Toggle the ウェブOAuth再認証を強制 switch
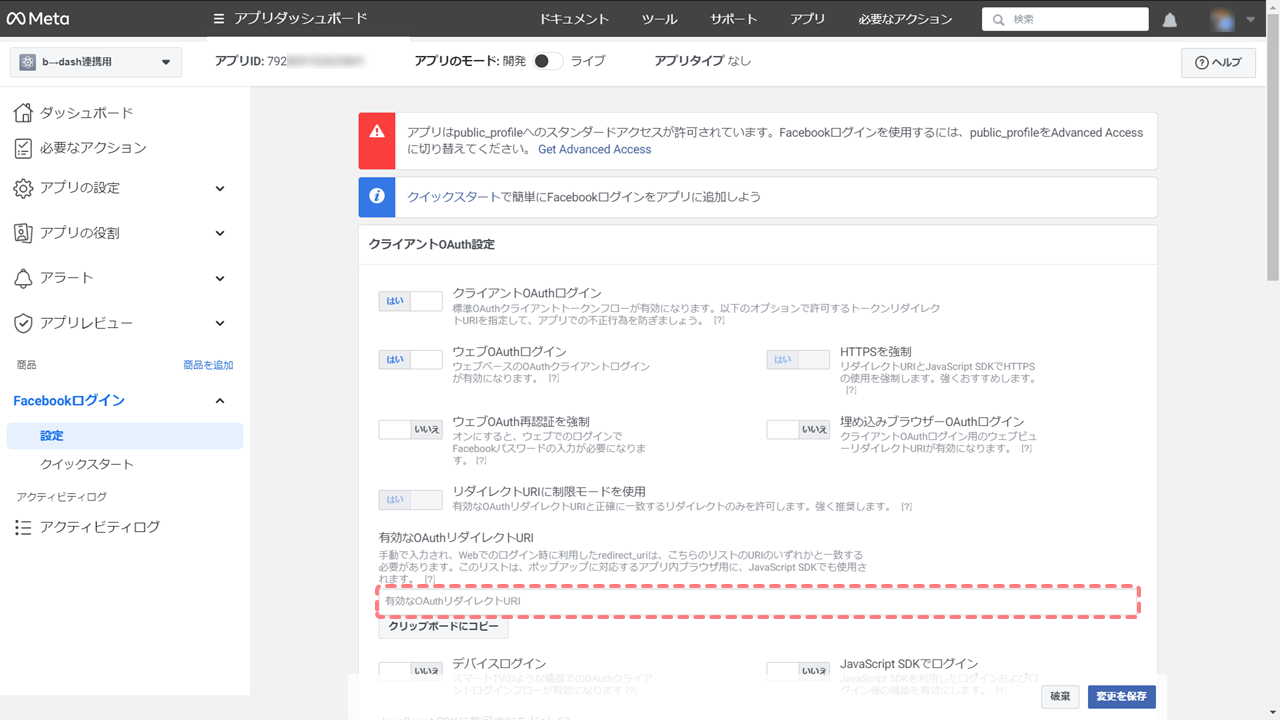Screen dimensions: 1280x720 [x=410, y=429]
